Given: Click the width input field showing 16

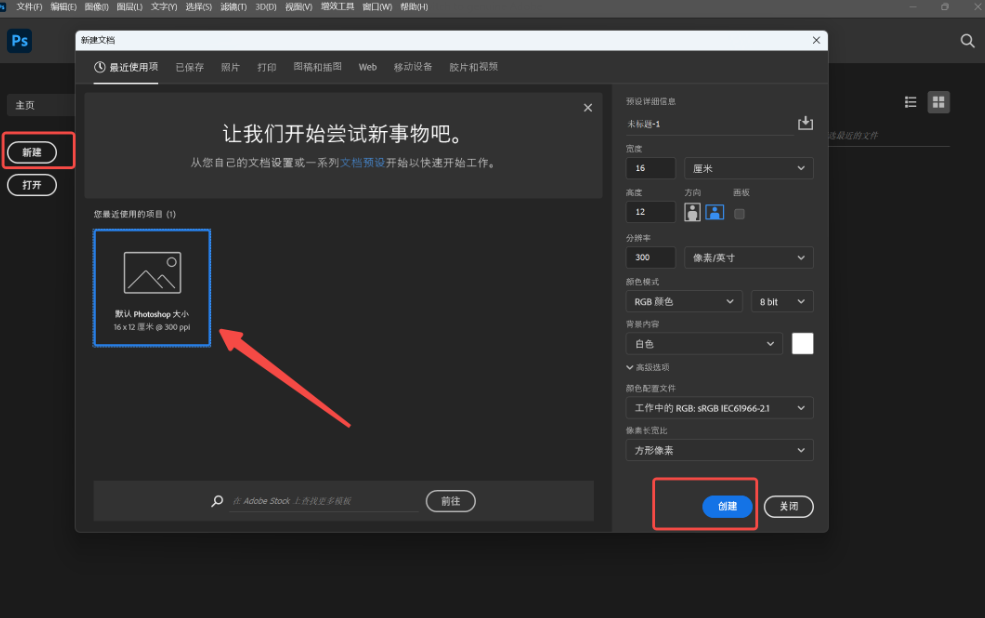Looking at the screenshot, I should click(x=650, y=168).
